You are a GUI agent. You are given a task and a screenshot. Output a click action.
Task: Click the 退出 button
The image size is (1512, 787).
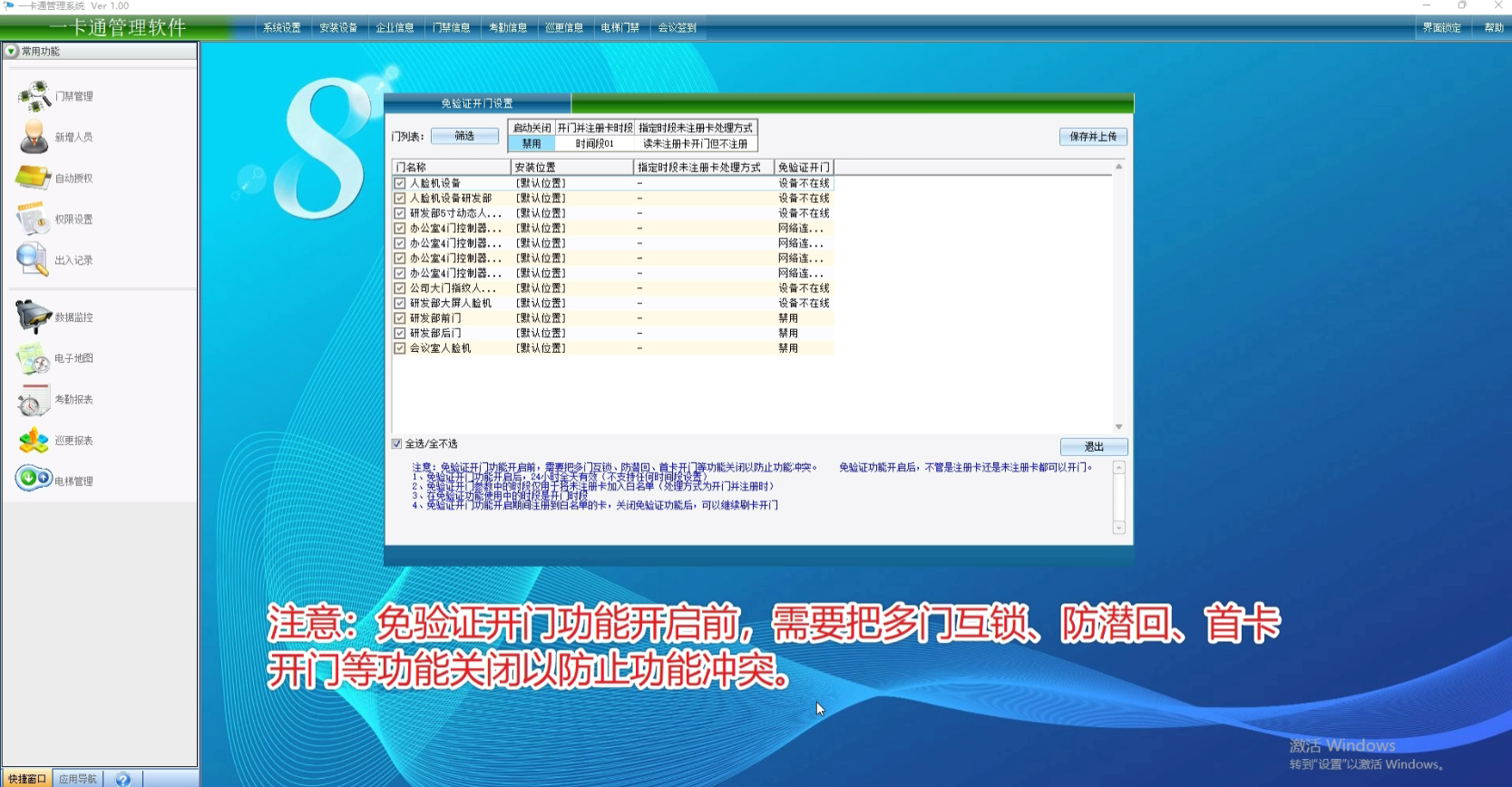pyautogui.click(x=1094, y=447)
